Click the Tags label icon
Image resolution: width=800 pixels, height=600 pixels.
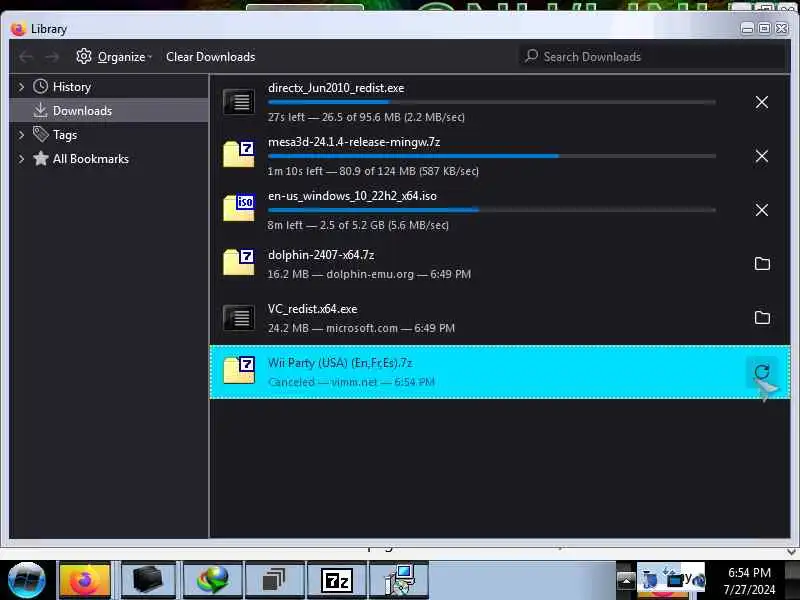40,134
